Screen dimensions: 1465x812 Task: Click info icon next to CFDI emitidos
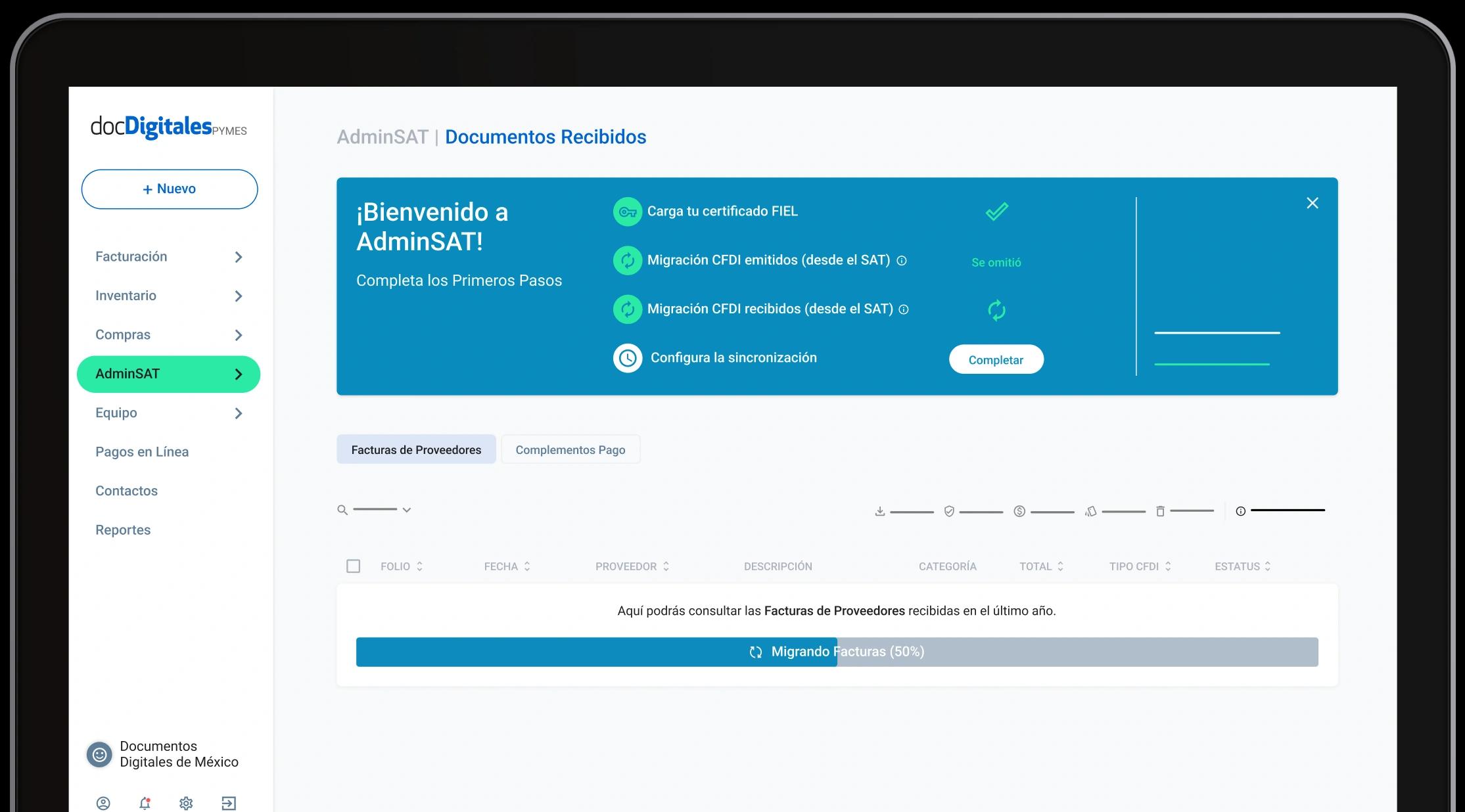pyautogui.click(x=902, y=261)
